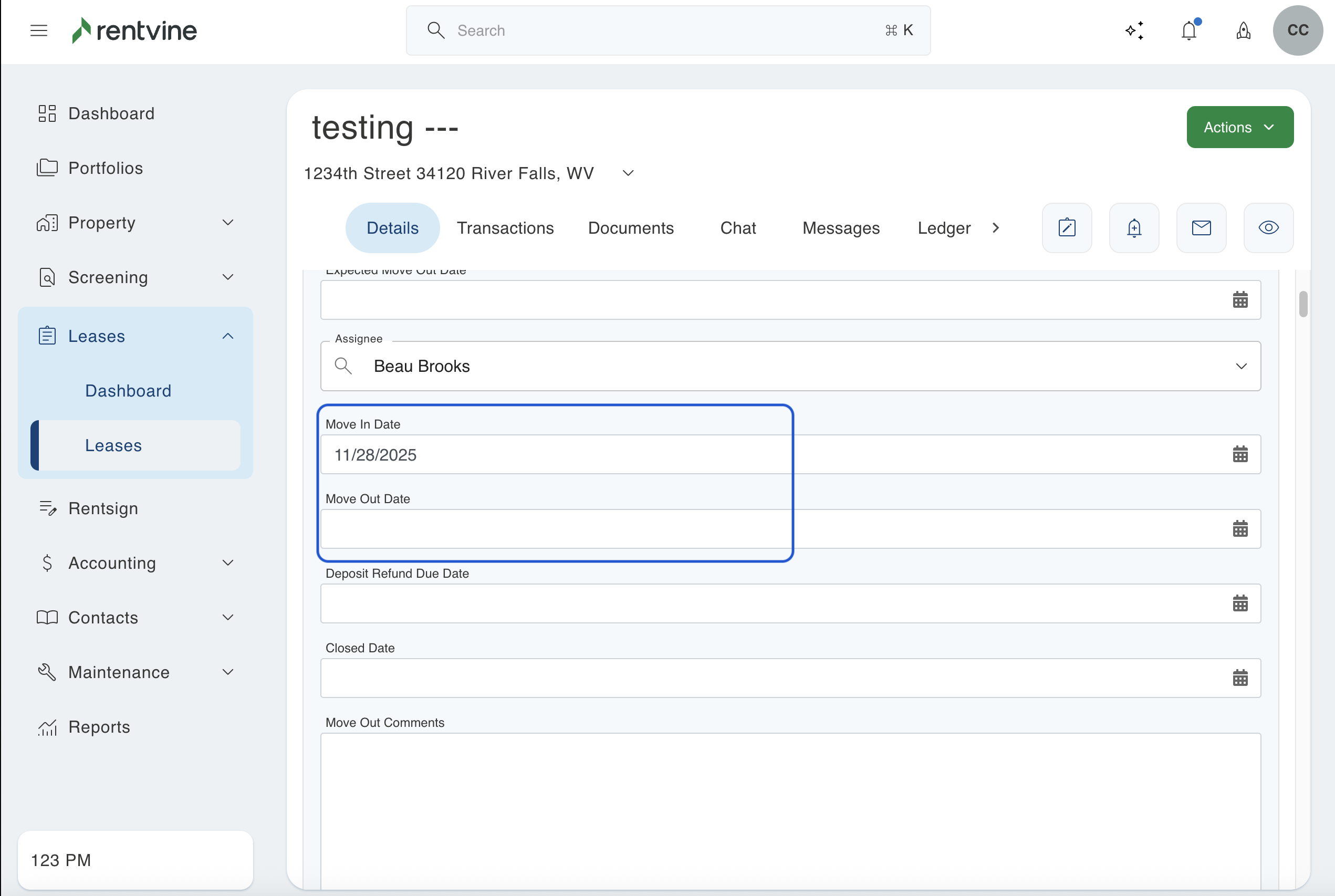The height and width of the screenshot is (896, 1335).
Task: Open the notifications bell
Action: pyautogui.click(x=1190, y=30)
